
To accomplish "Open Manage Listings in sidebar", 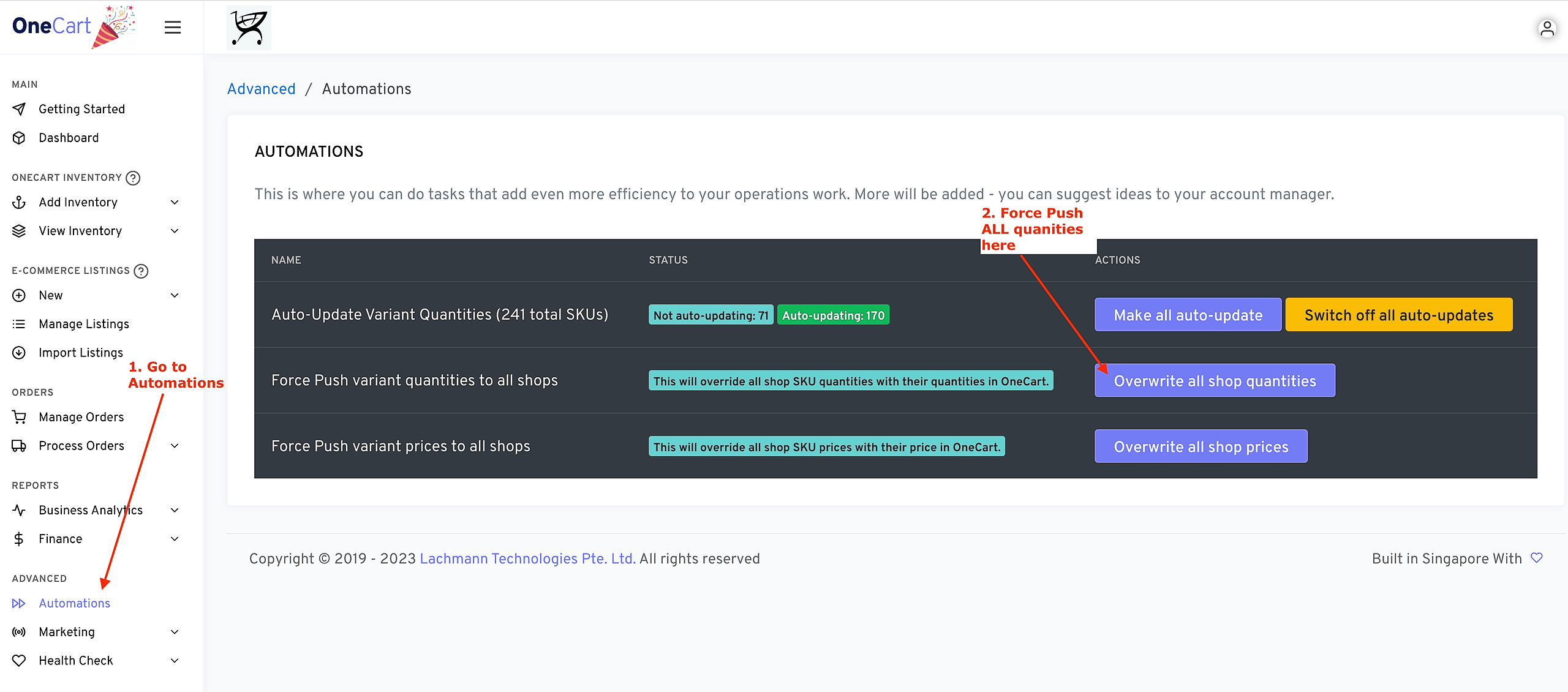I will [x=84, y=324].
